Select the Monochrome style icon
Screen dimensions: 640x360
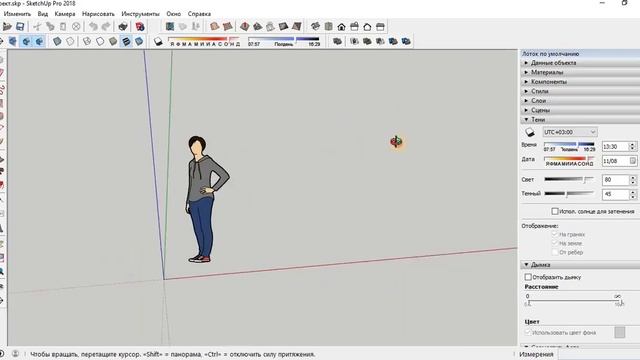tap(139, 41)
